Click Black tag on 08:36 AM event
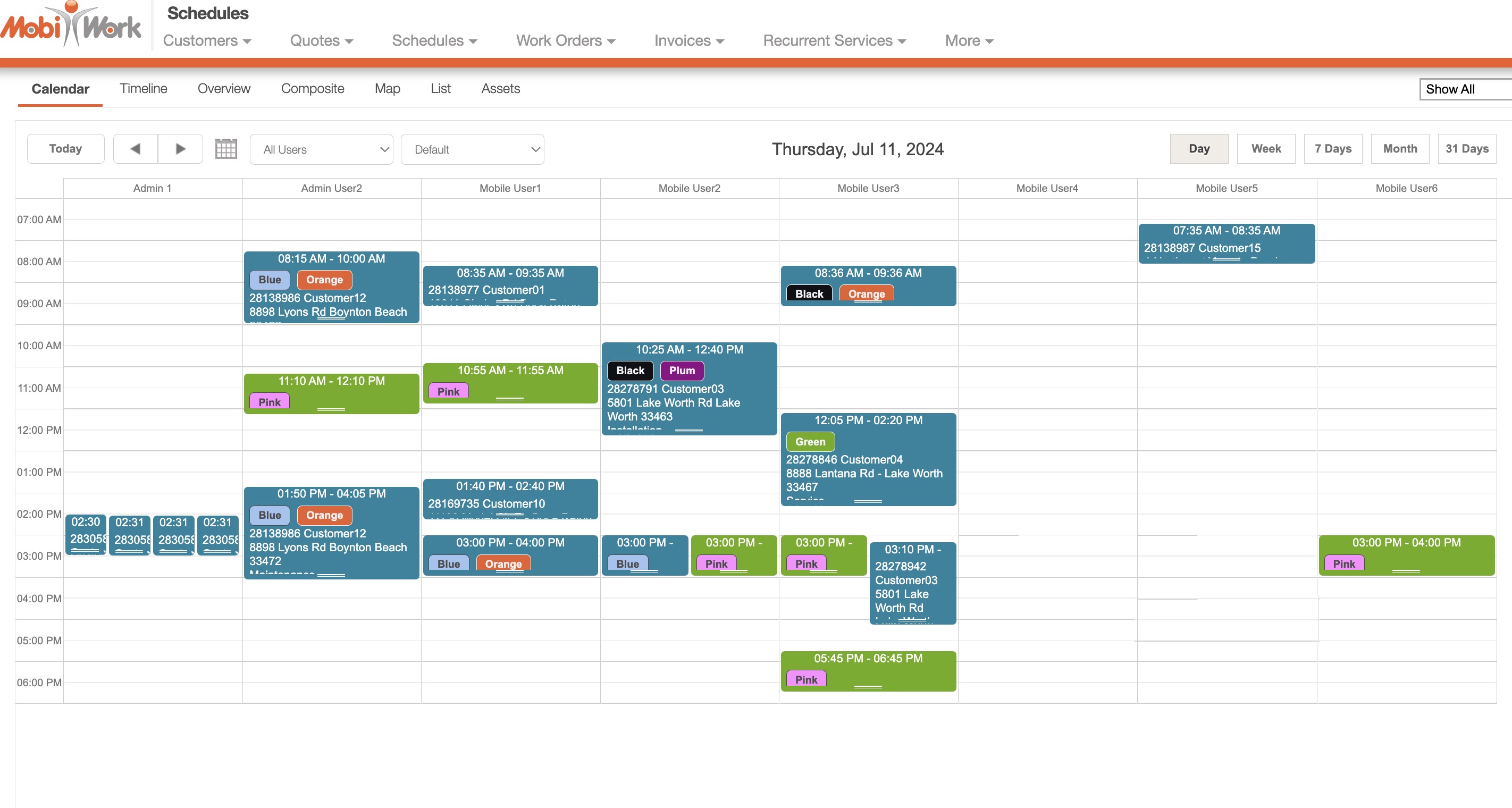This screenshot has width=1512, height=808. pos(808,293)
